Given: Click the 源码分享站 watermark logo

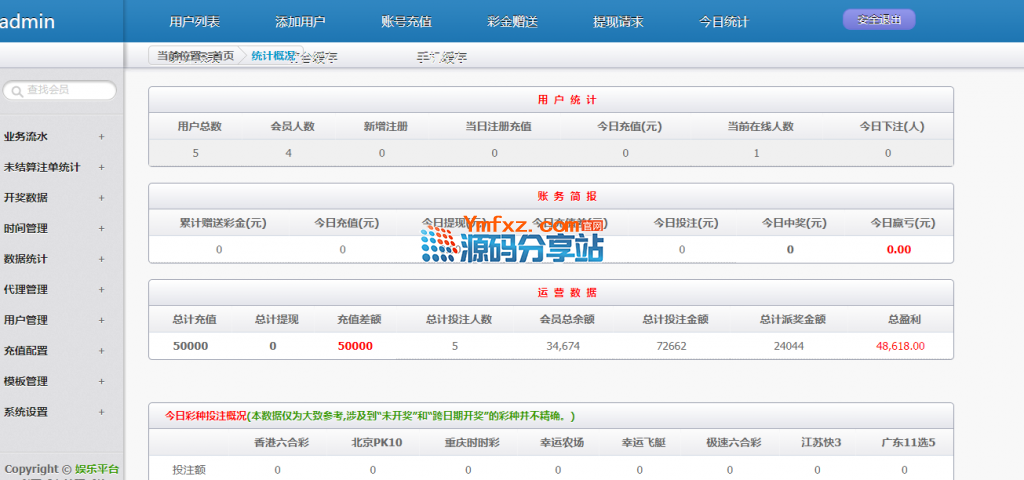Looking at the screenshot, I should [512, 240].
